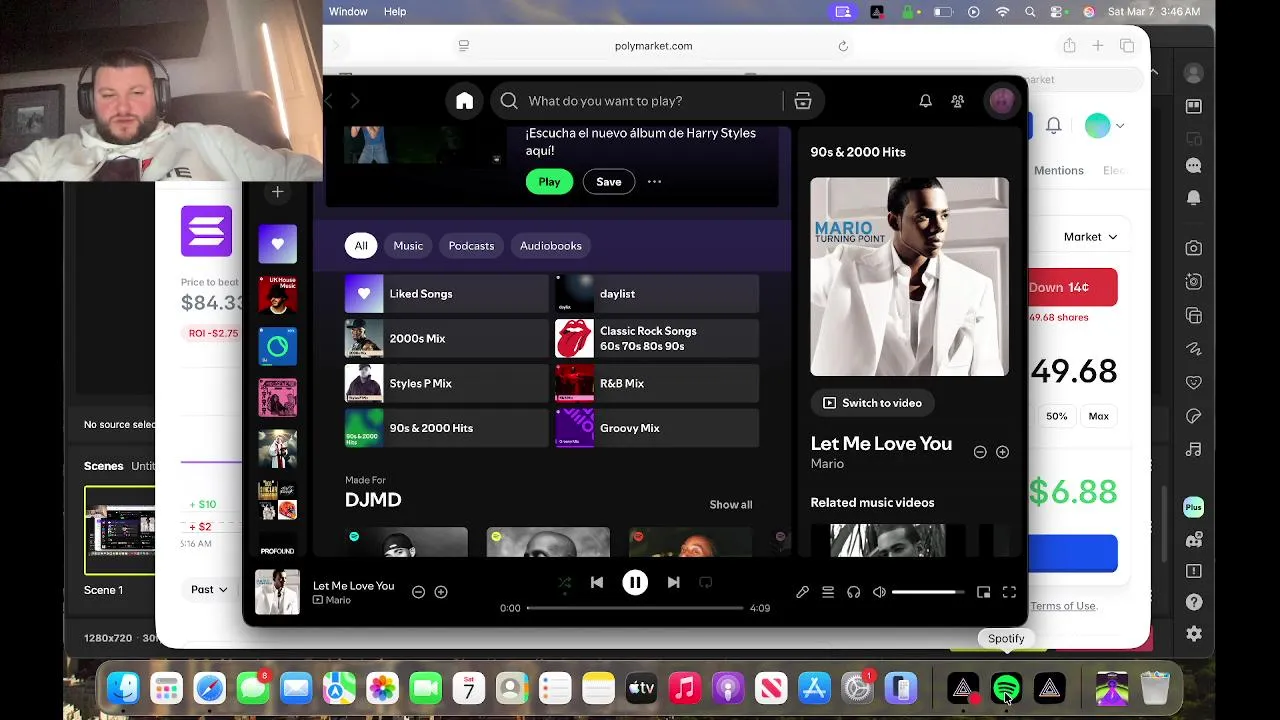Viewport: 1280px width, 720px height.
Task: Show all Made For DJMD
Action: tap(731, 505)
